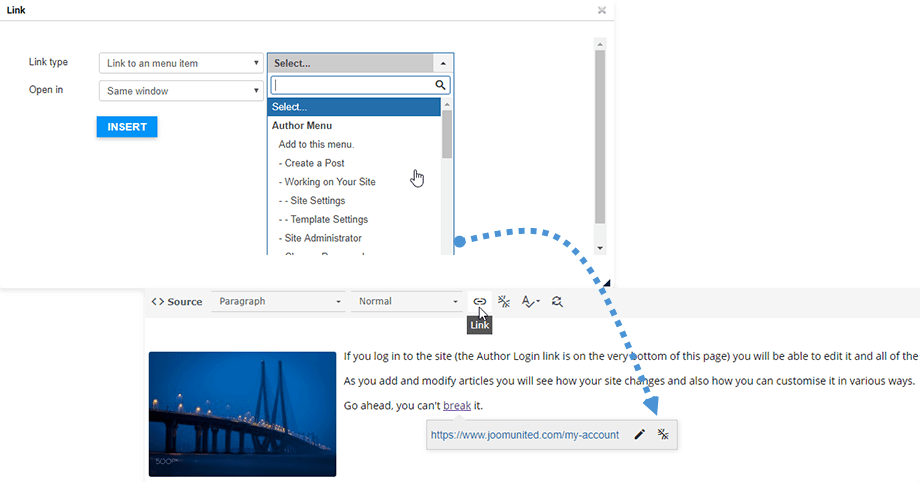The width and height of the screenshot is (920, 482).
Task: Click the unlink icon in link popup
Action: [663, 435]
